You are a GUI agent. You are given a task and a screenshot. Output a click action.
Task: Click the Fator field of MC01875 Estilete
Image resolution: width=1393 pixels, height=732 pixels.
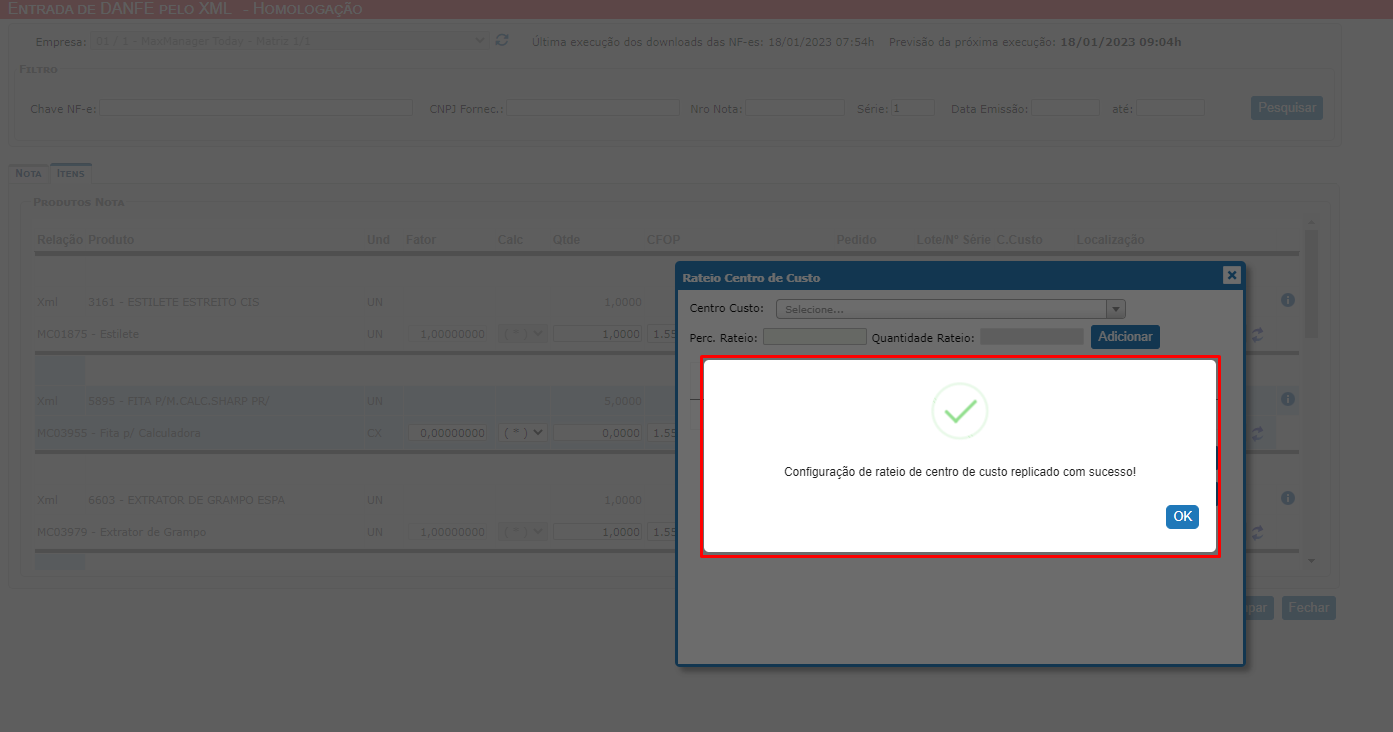(x=447, y=334)
